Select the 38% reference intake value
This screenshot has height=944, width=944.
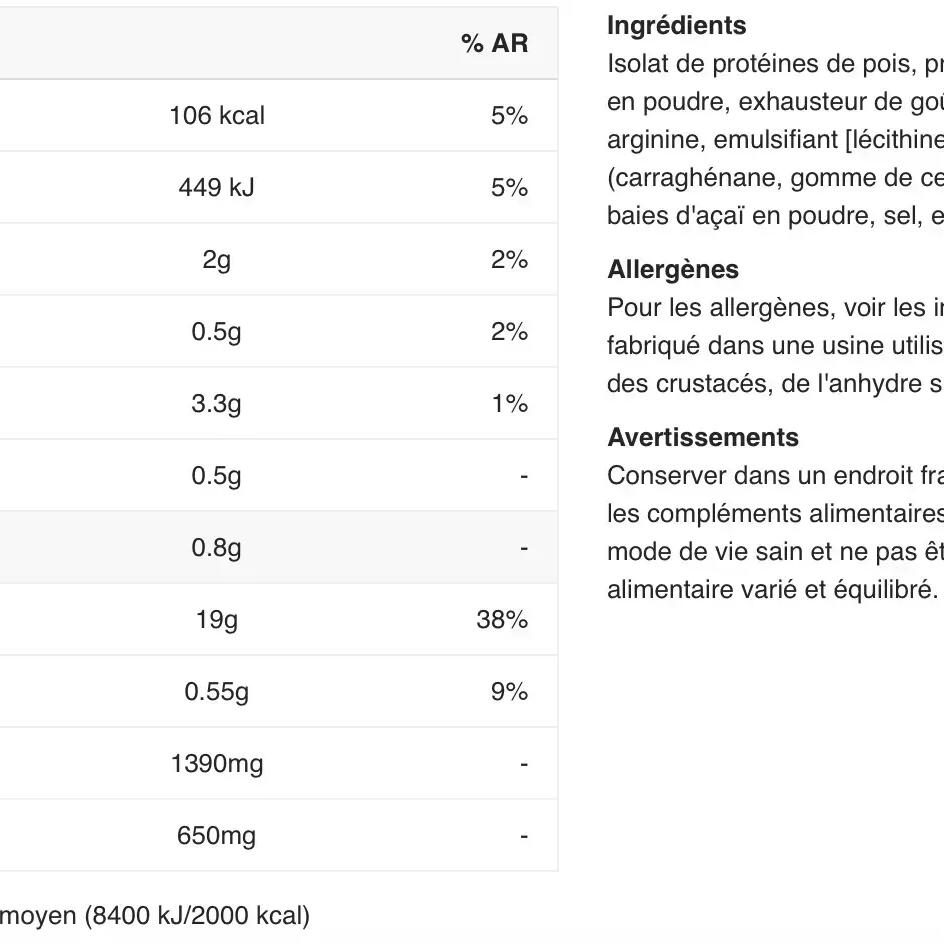[x=502, y=620]
